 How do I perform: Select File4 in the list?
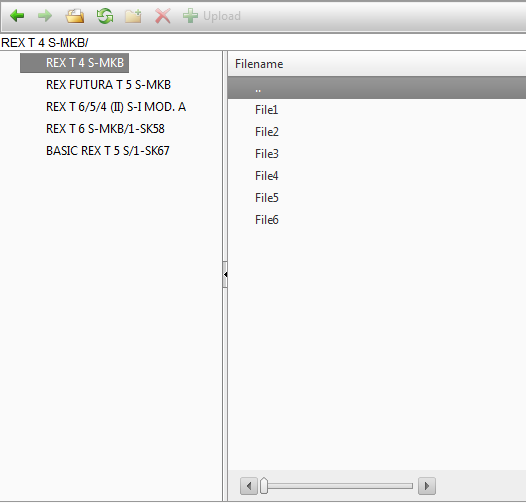[377, 176]
